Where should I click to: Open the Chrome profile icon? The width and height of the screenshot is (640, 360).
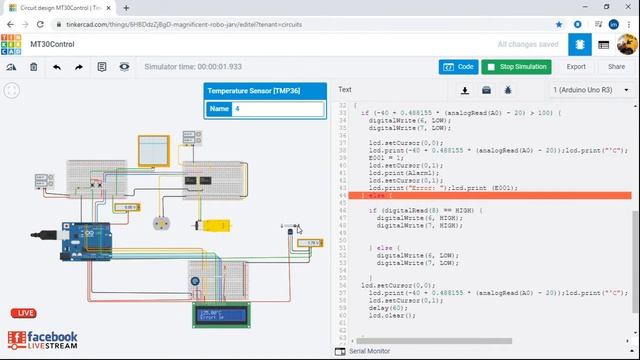(x=613, y=24)
